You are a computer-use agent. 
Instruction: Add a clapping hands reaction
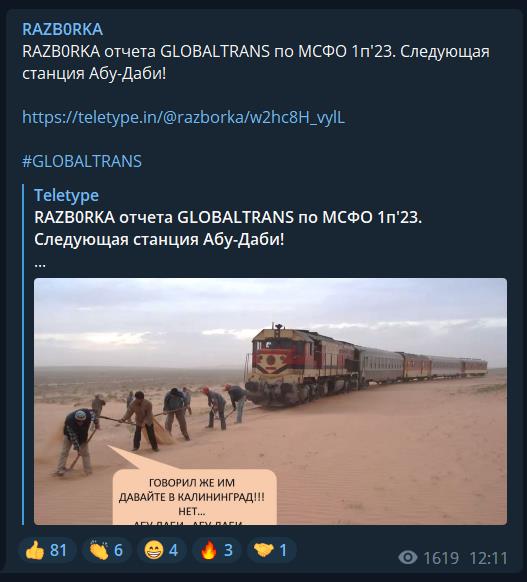107,550
